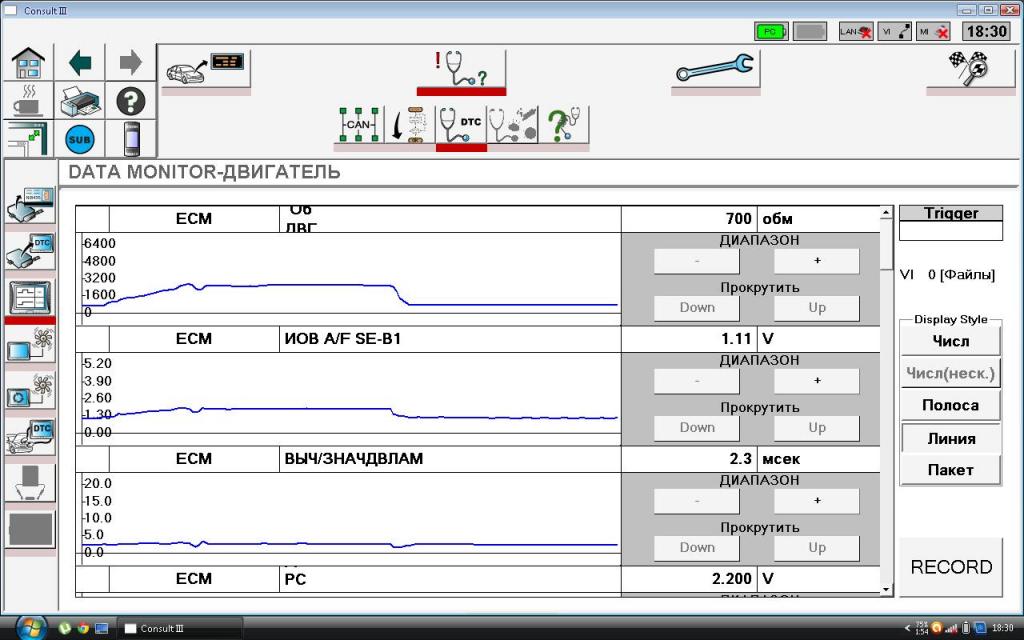Select the DTC stethoscope toolbar icon
The width and height of the screenshot is (1024, 640).
(461, 126)
